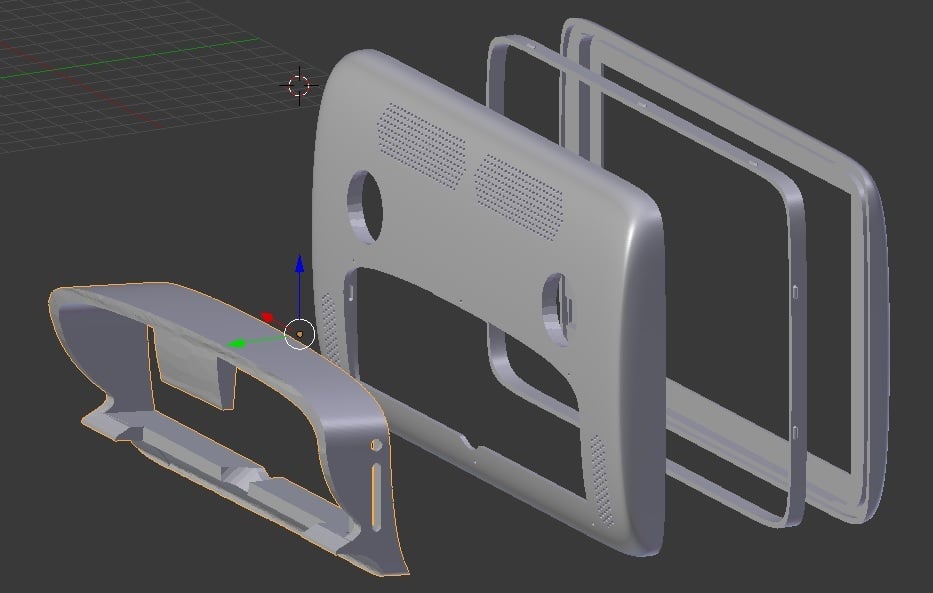
Task: Click the red X-axis manipulator handle
Action: pos(268,318)
